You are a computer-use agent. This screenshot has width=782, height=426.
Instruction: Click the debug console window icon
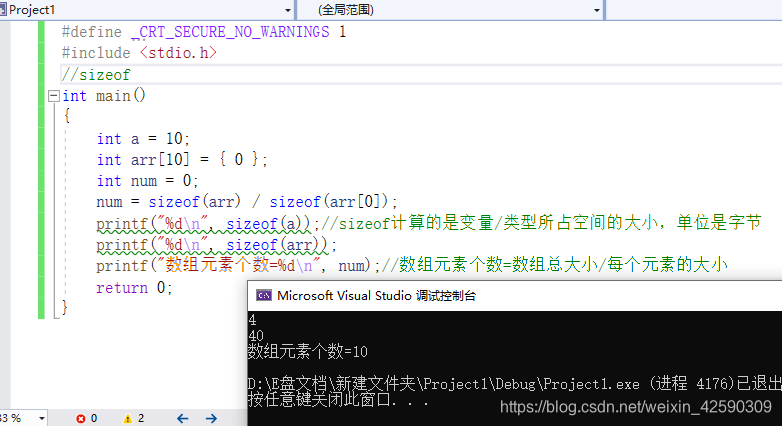point(264,295)
